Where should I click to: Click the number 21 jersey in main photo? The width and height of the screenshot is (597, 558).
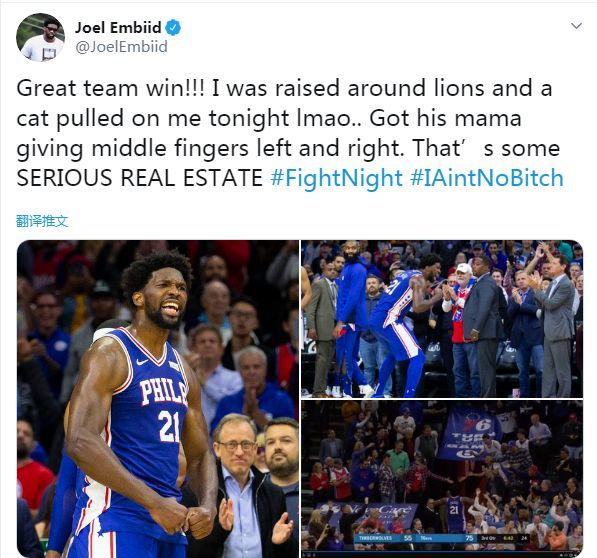(x=169, y=426)
